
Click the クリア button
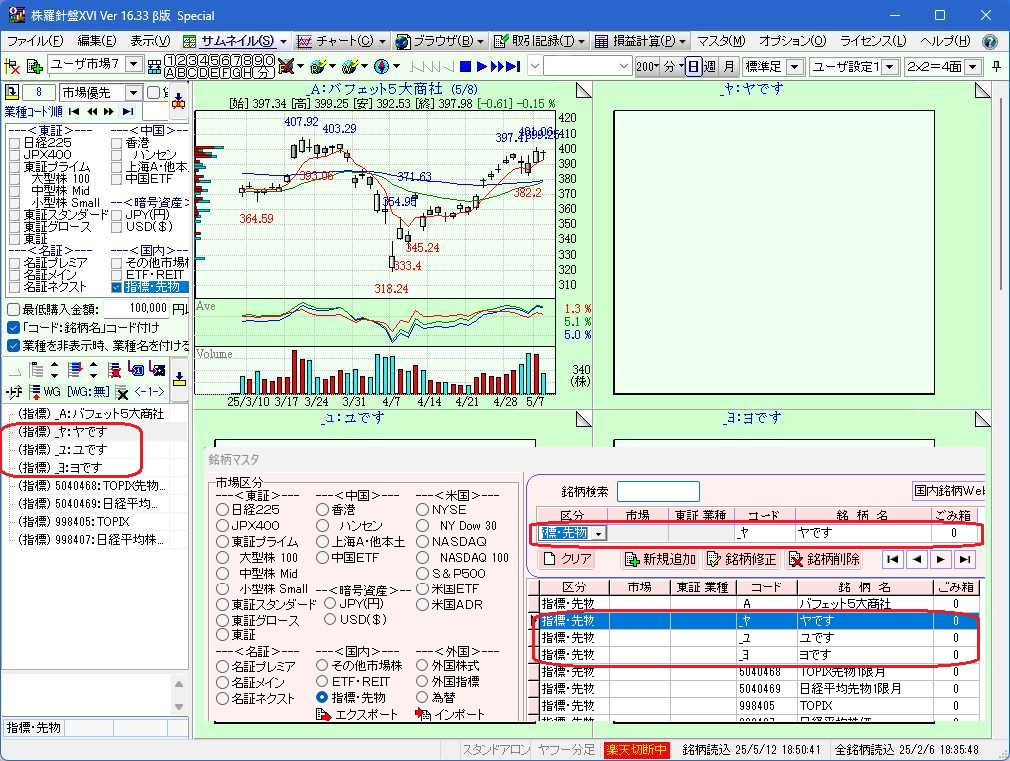pyautogui.click(x=567, y=559)
